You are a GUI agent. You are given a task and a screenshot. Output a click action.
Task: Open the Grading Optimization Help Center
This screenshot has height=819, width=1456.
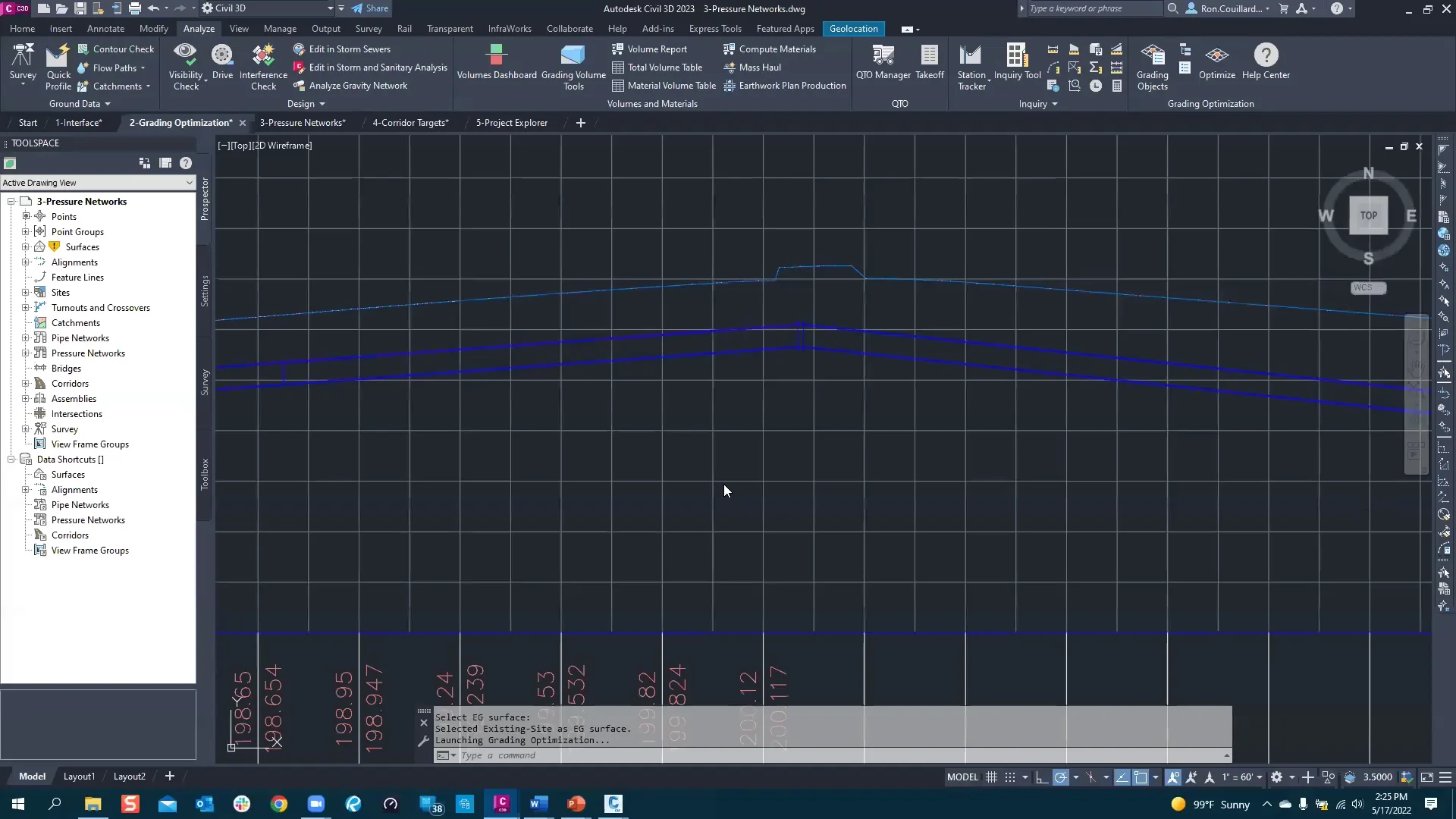(x=1266, y=62)
